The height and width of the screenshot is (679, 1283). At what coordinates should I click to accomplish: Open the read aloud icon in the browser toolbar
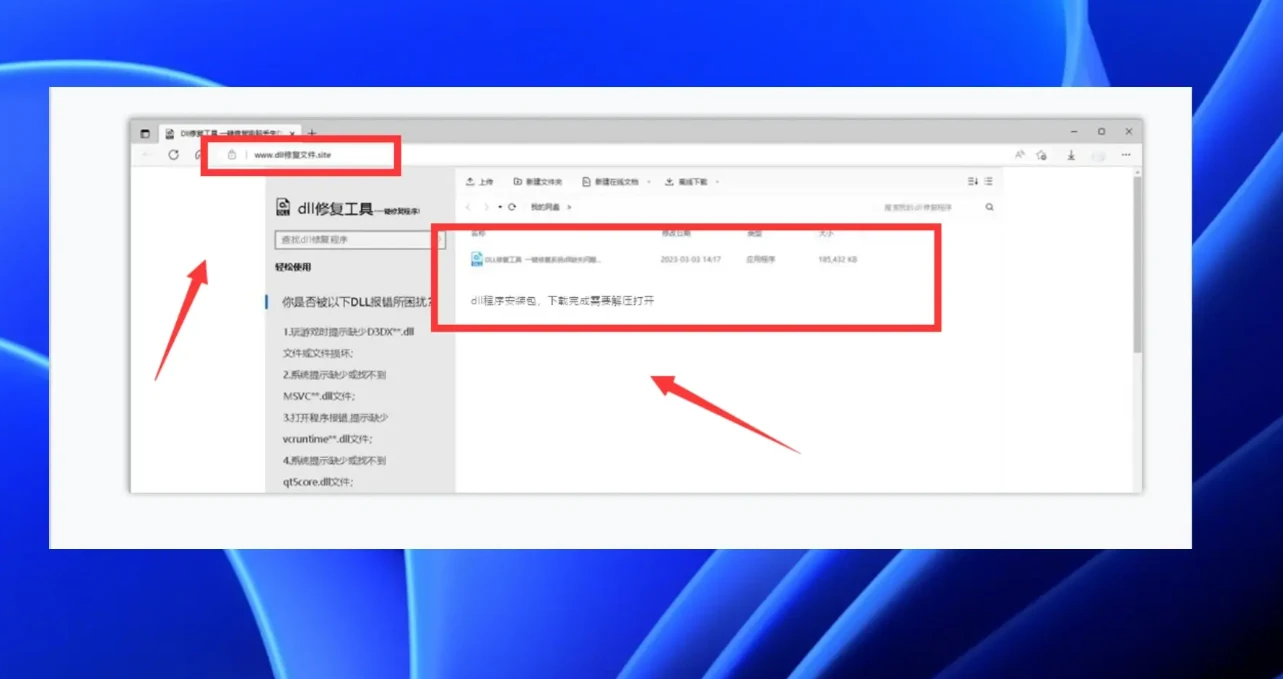tap(1020, 155)
